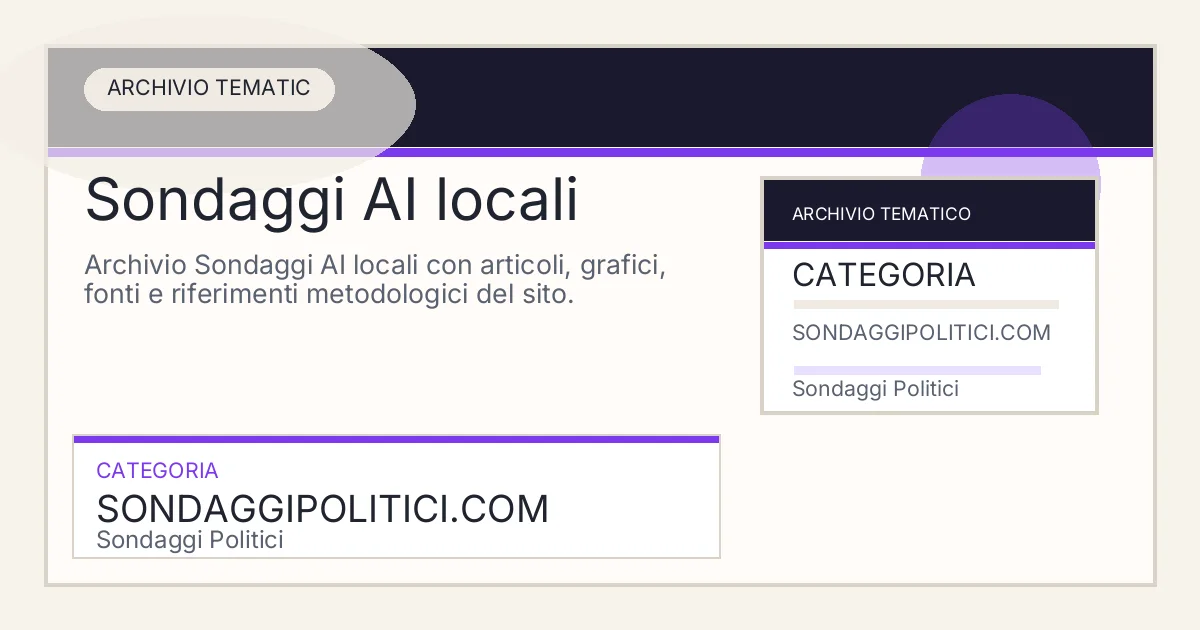Select the Sondaggi AI locali main title
Viewport: 1200px width, 630px height.
(x=331, y=200)
